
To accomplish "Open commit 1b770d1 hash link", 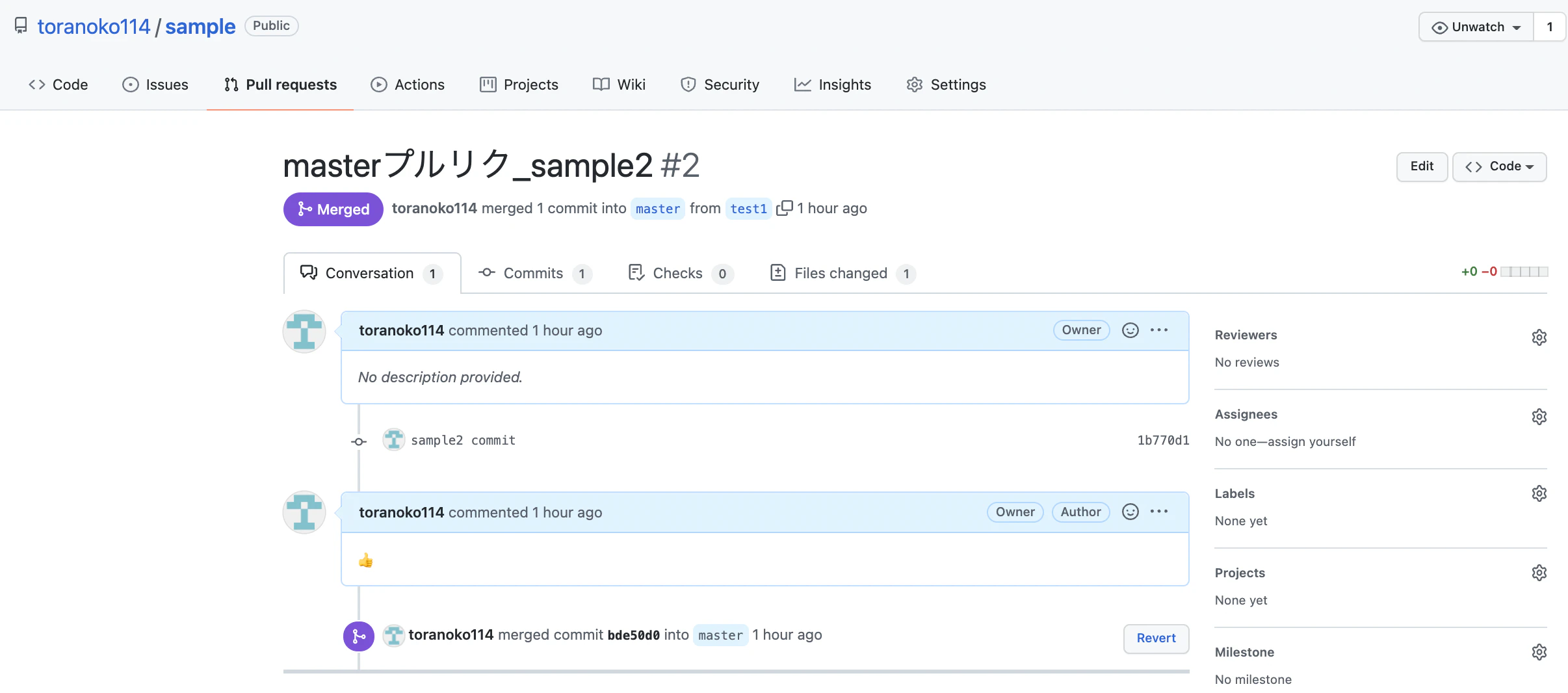I will (x=1163, y=440).
